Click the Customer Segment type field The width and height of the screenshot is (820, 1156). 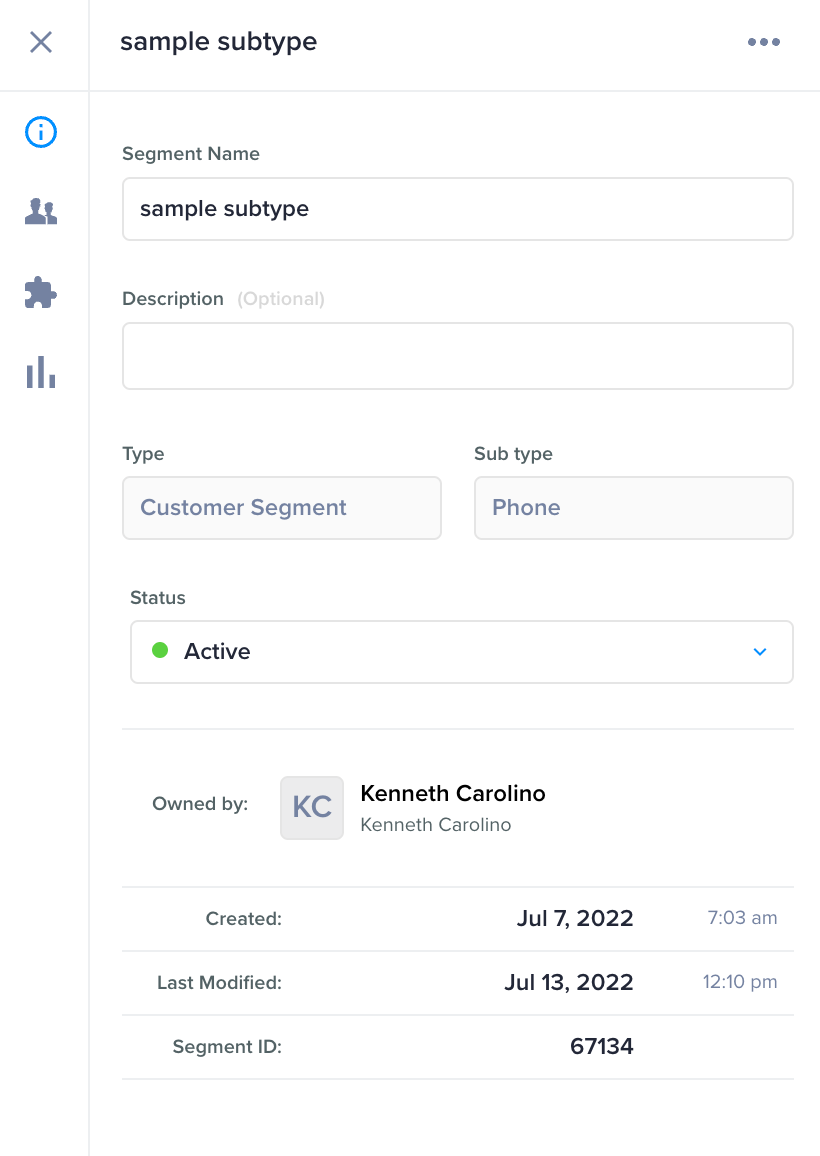pyautogui.click(x=281, y=508)
